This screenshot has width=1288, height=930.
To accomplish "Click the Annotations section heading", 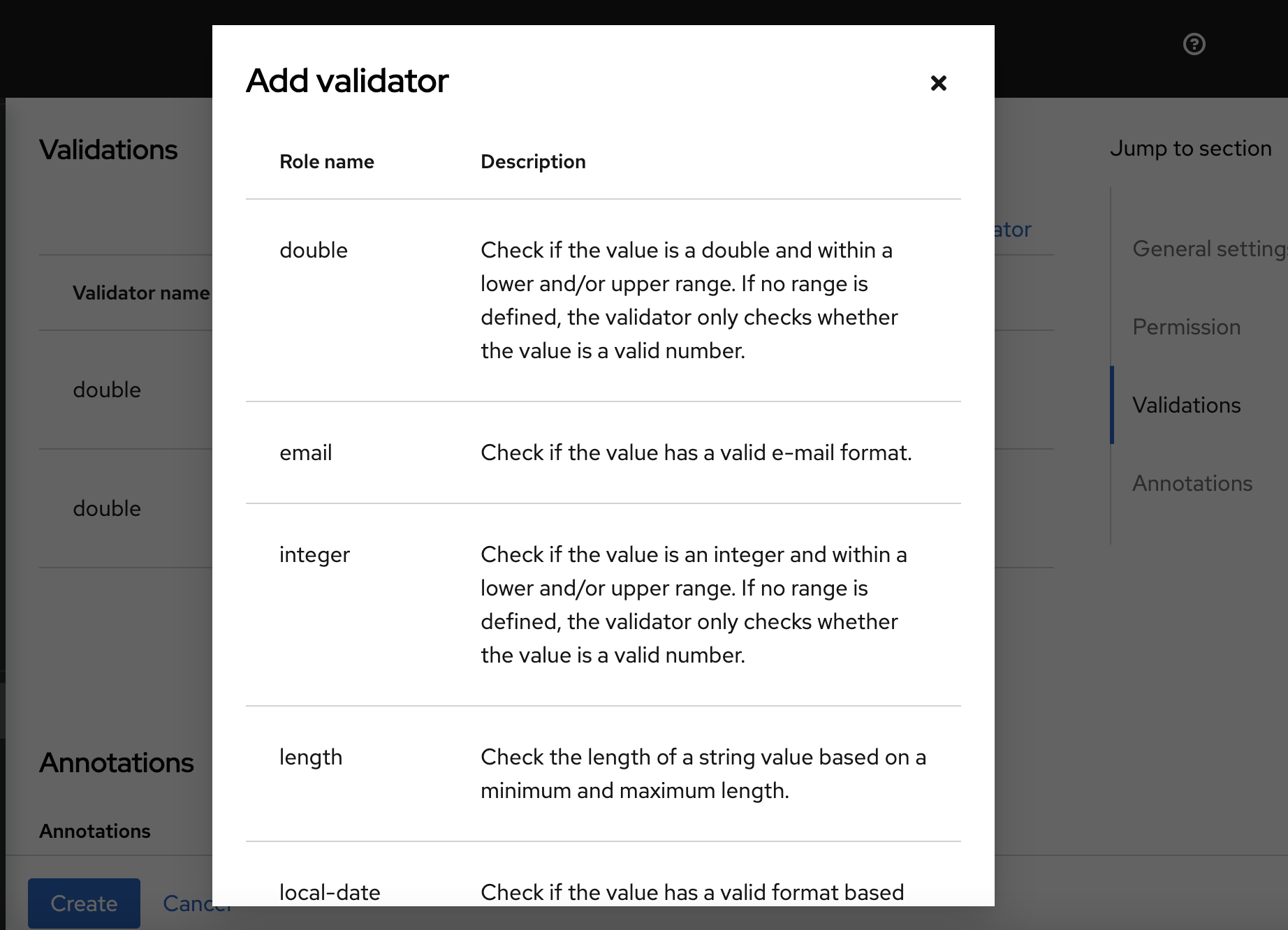I will pos(116,762).
